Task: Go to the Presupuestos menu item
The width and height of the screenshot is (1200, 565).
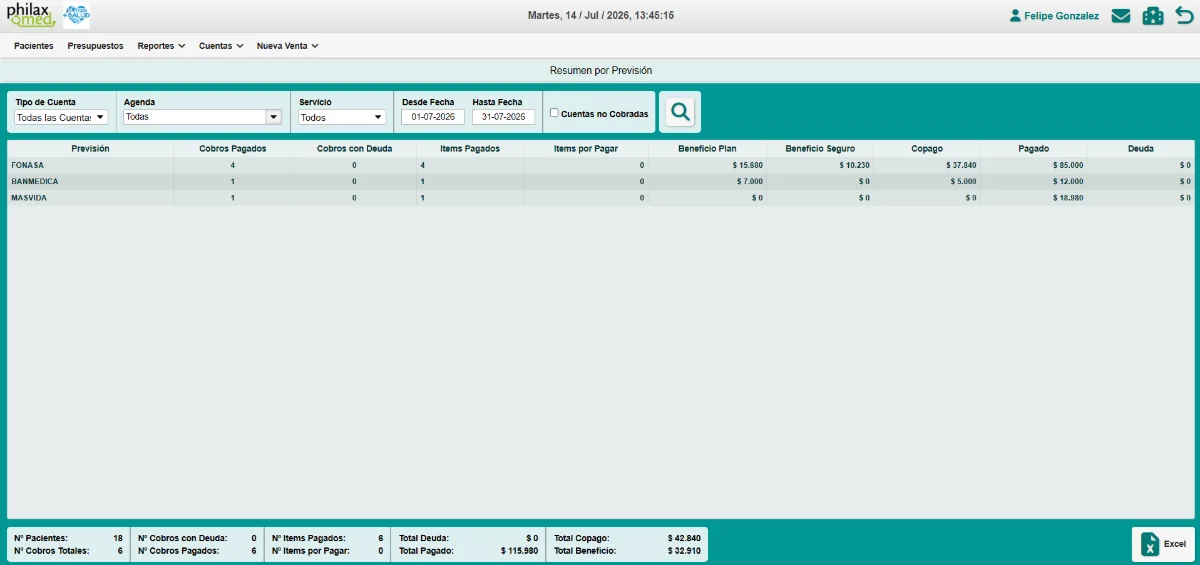Action: (96, 46)
